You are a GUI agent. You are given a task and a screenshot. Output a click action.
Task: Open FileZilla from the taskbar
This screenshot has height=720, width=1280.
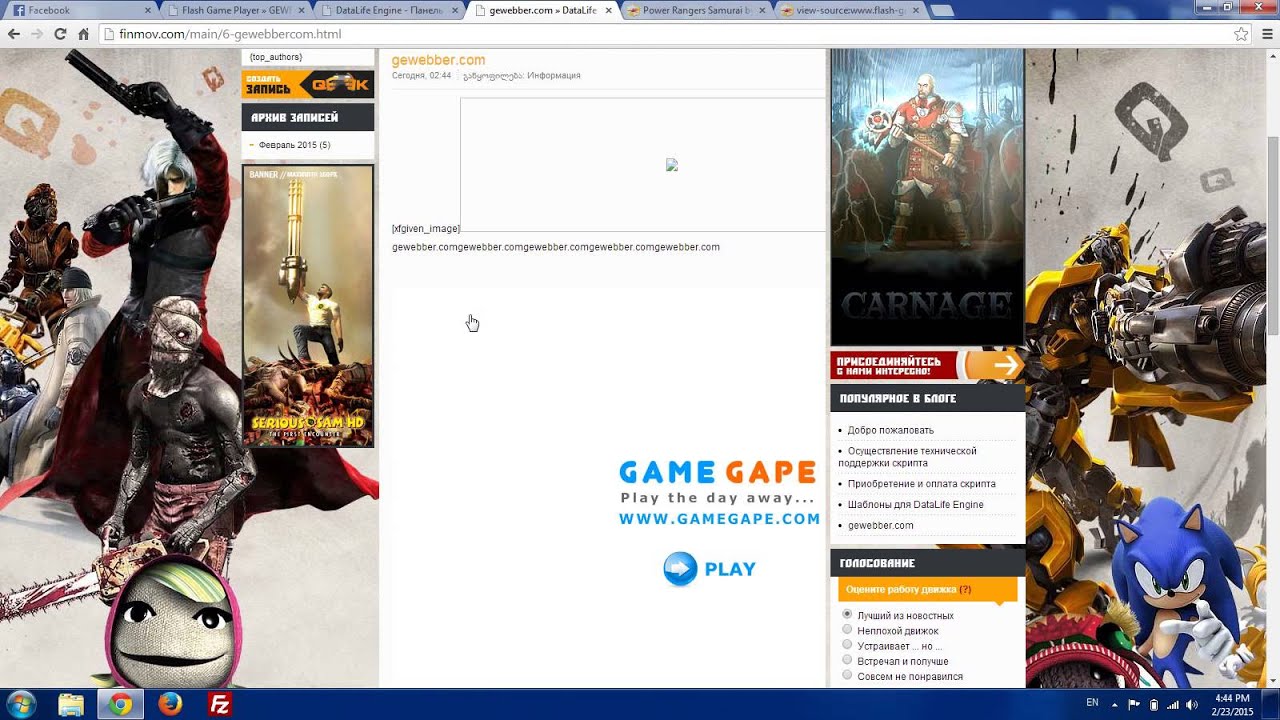click(220, 705)
